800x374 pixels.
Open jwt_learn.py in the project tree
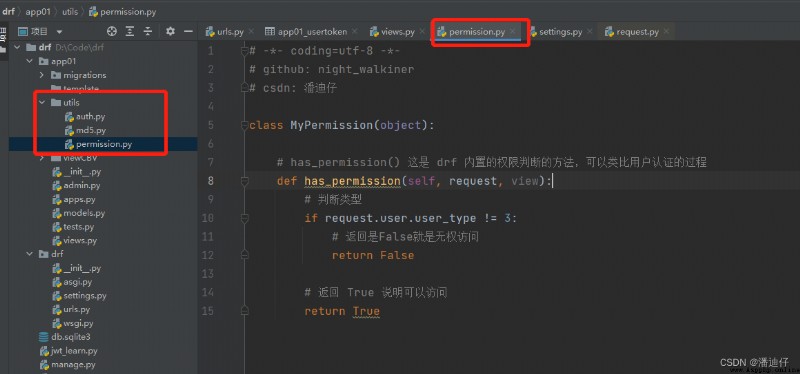68,351
